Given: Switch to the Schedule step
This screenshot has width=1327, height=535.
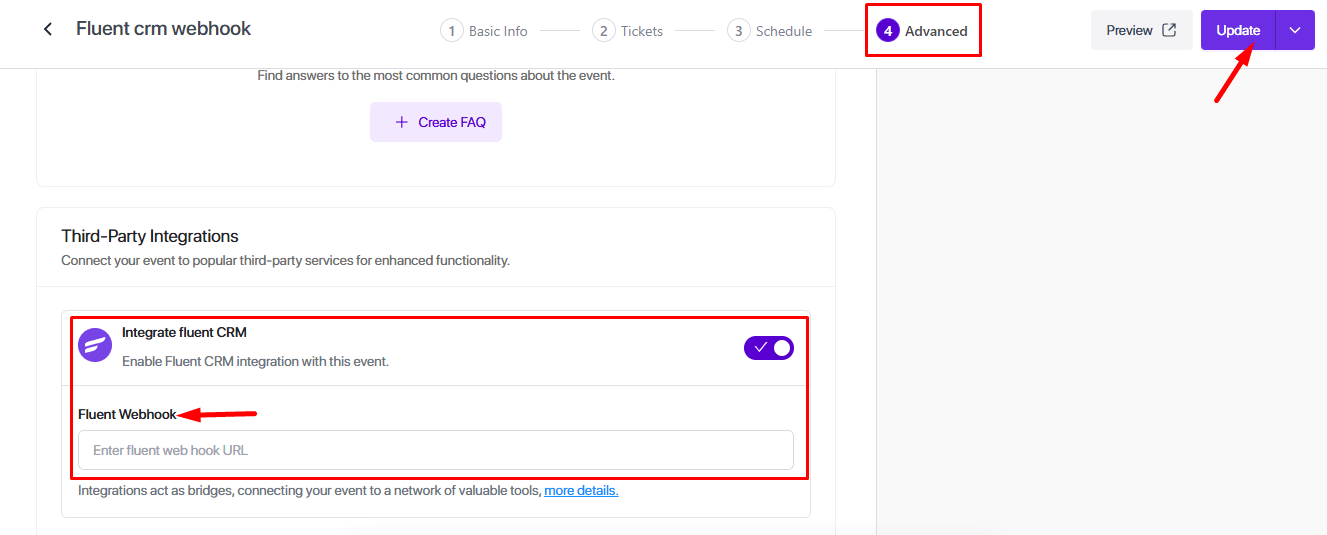Looking at the screenshot, I should coord(784,31).
